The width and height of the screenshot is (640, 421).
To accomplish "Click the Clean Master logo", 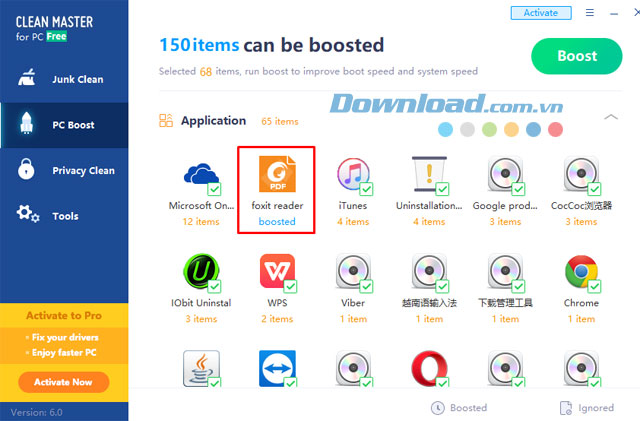I will coord(54,29).
